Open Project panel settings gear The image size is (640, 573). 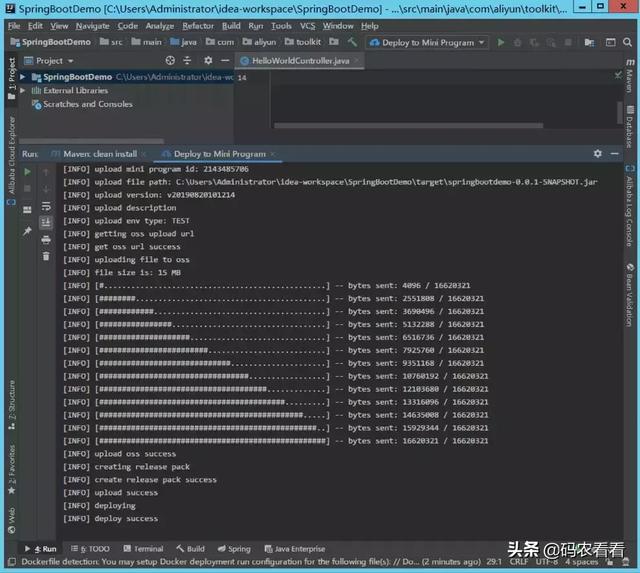[208, 60]
